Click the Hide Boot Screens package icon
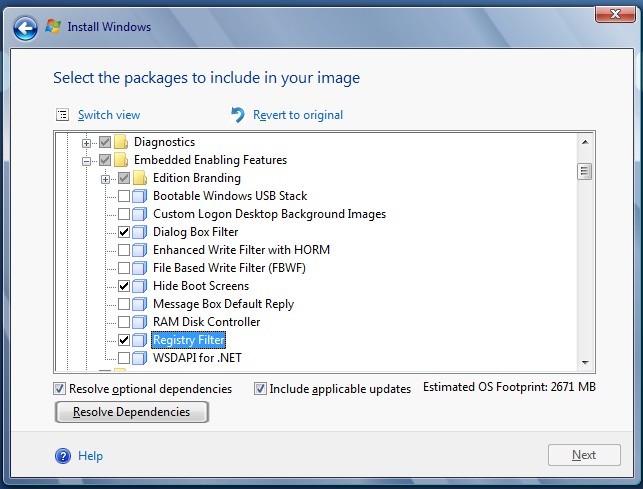 coord(140,286)
